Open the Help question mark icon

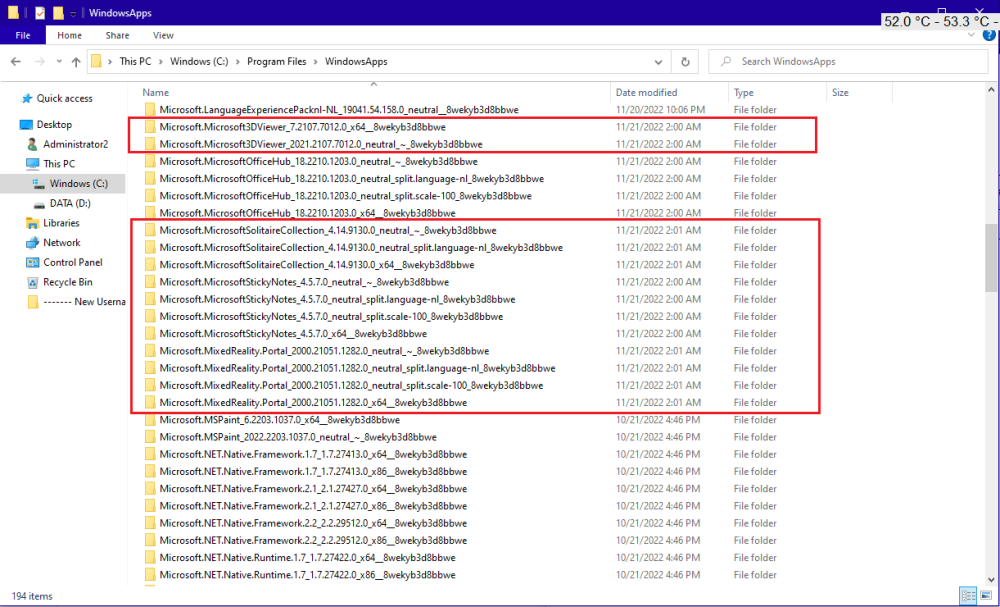tap(989, 35)
